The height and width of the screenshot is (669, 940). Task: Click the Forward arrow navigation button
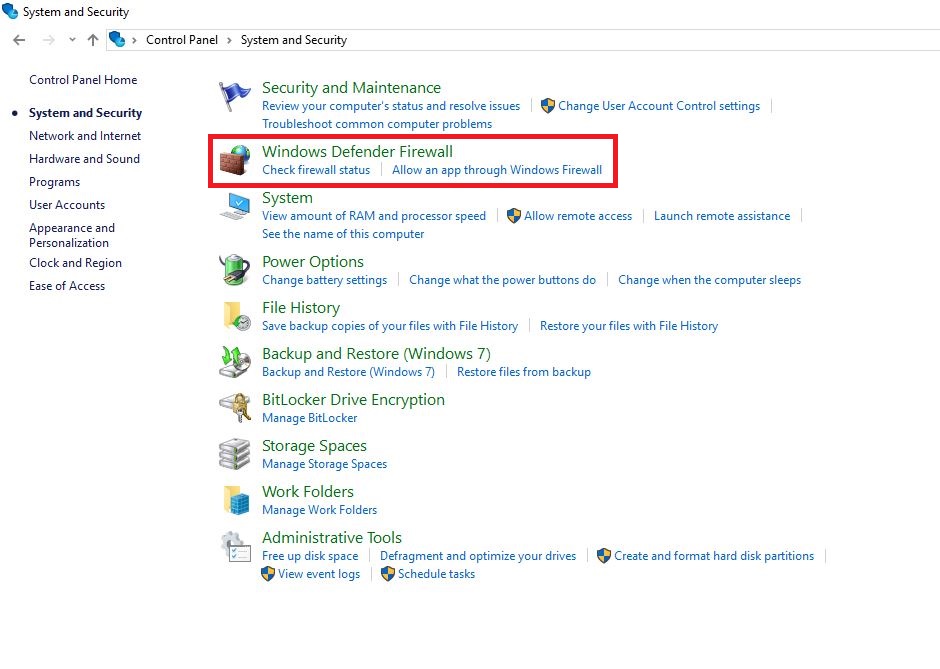49,40
